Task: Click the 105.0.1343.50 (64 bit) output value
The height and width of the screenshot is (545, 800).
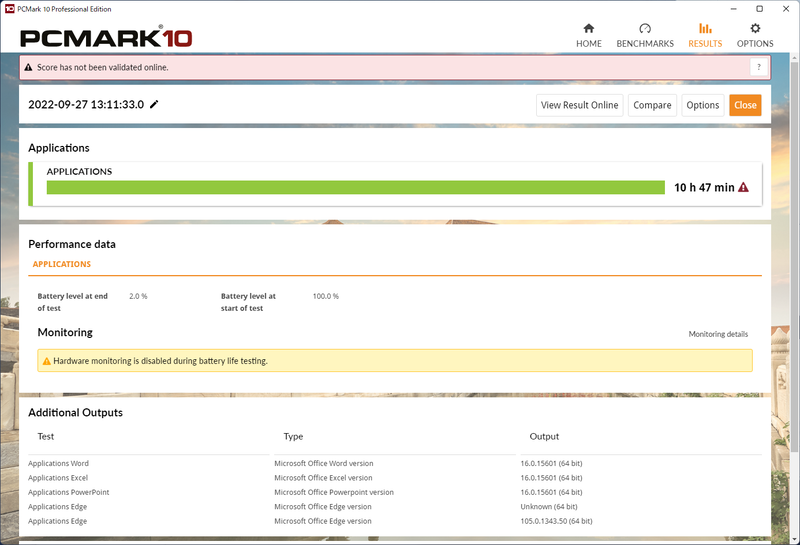Action: 556,521
